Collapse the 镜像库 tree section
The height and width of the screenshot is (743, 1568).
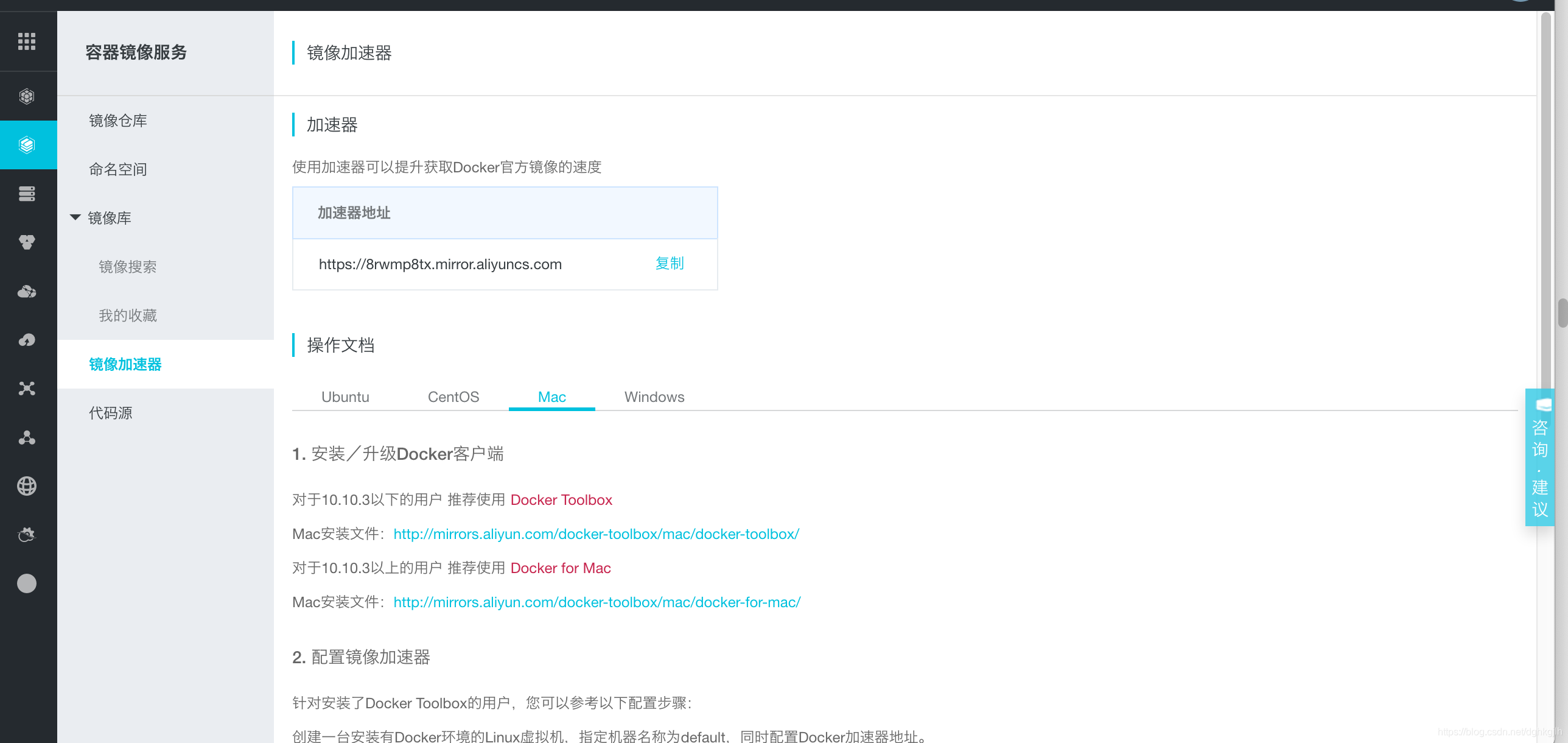pyautogui.click(x=75, y=217)
